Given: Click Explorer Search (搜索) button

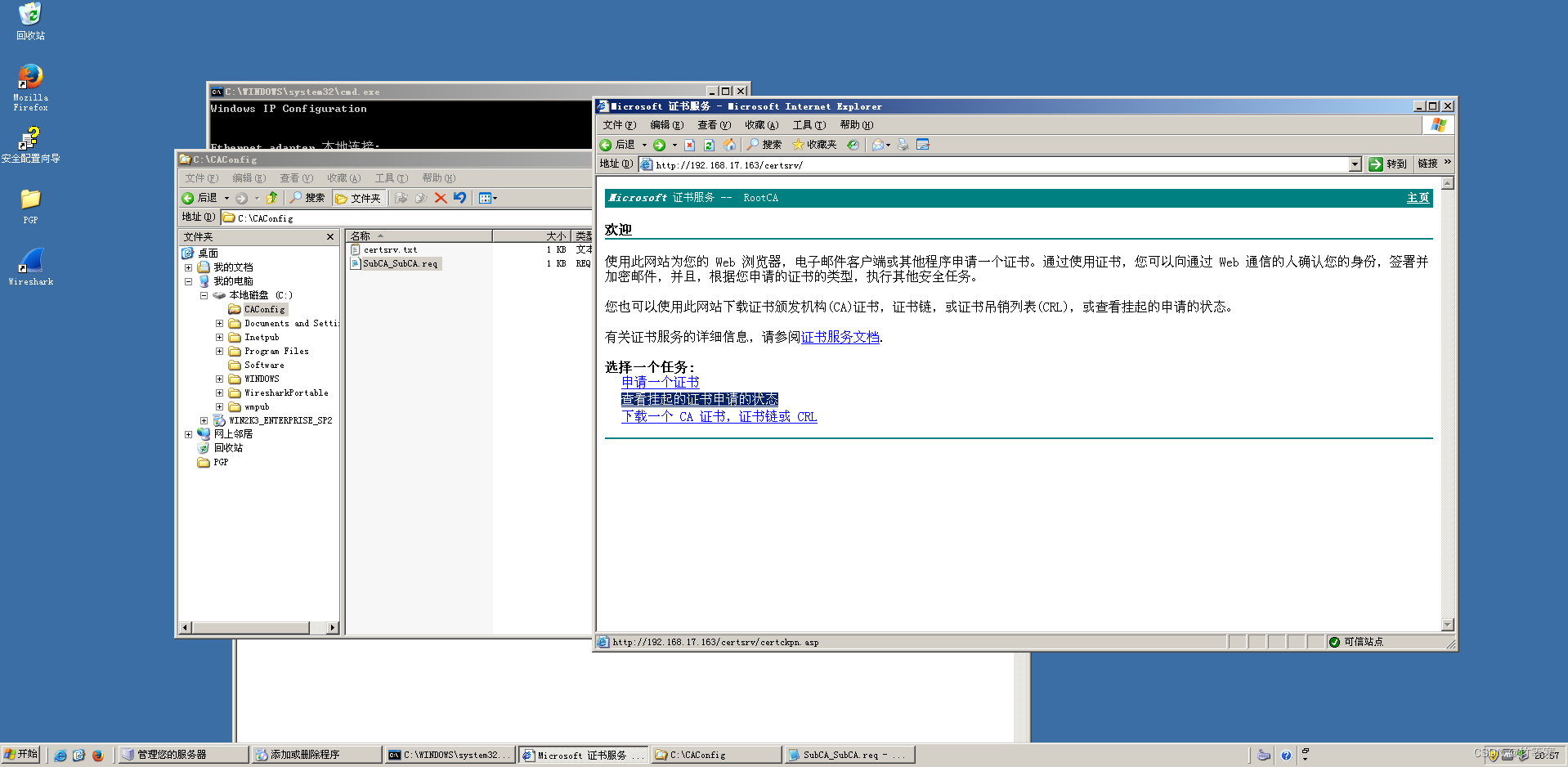Looking at the screenshot, I should 307,198.
